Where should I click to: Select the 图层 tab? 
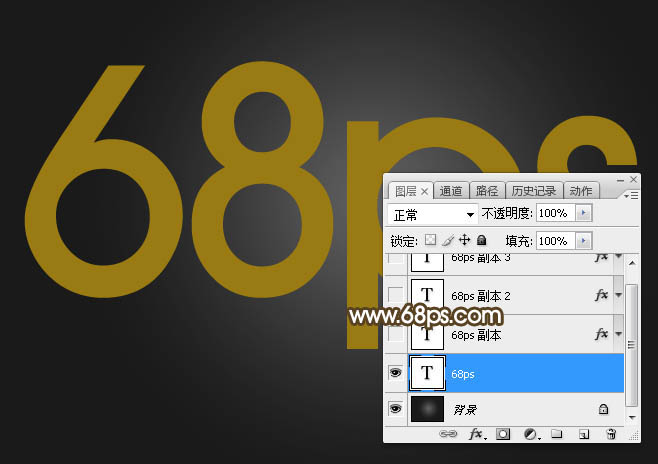click(x=405, y=191)
